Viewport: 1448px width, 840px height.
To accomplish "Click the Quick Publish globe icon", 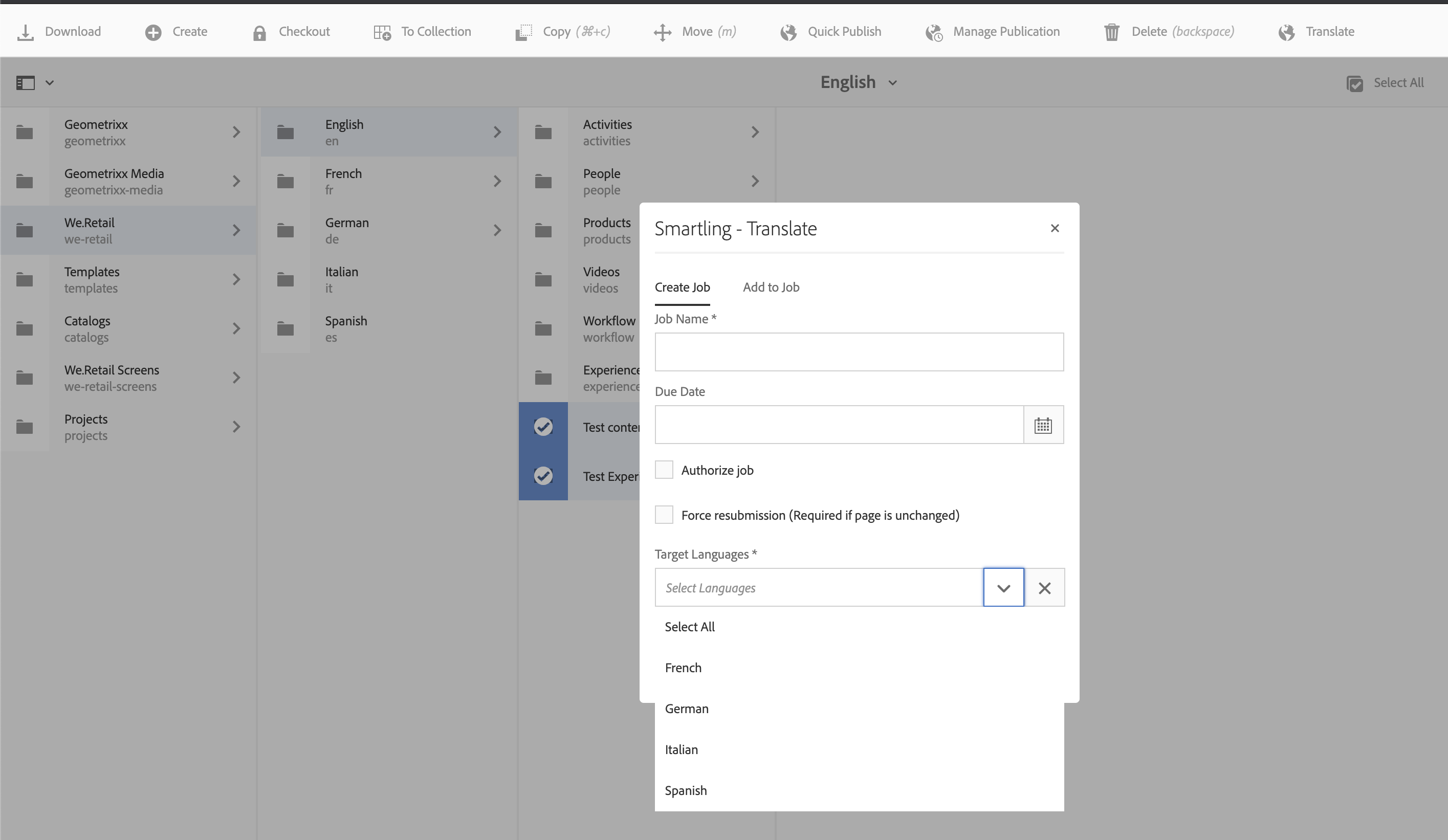I will [788, 33].
